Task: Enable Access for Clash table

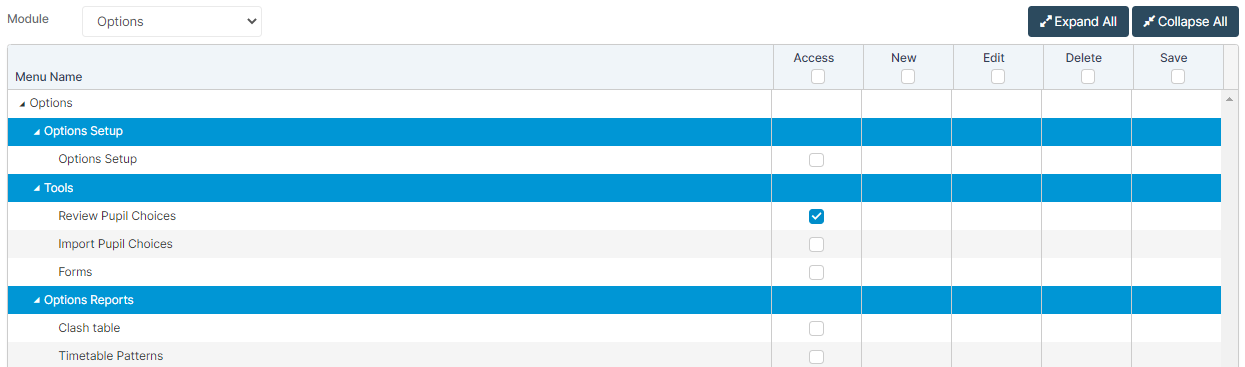Action: pos(816,328)
